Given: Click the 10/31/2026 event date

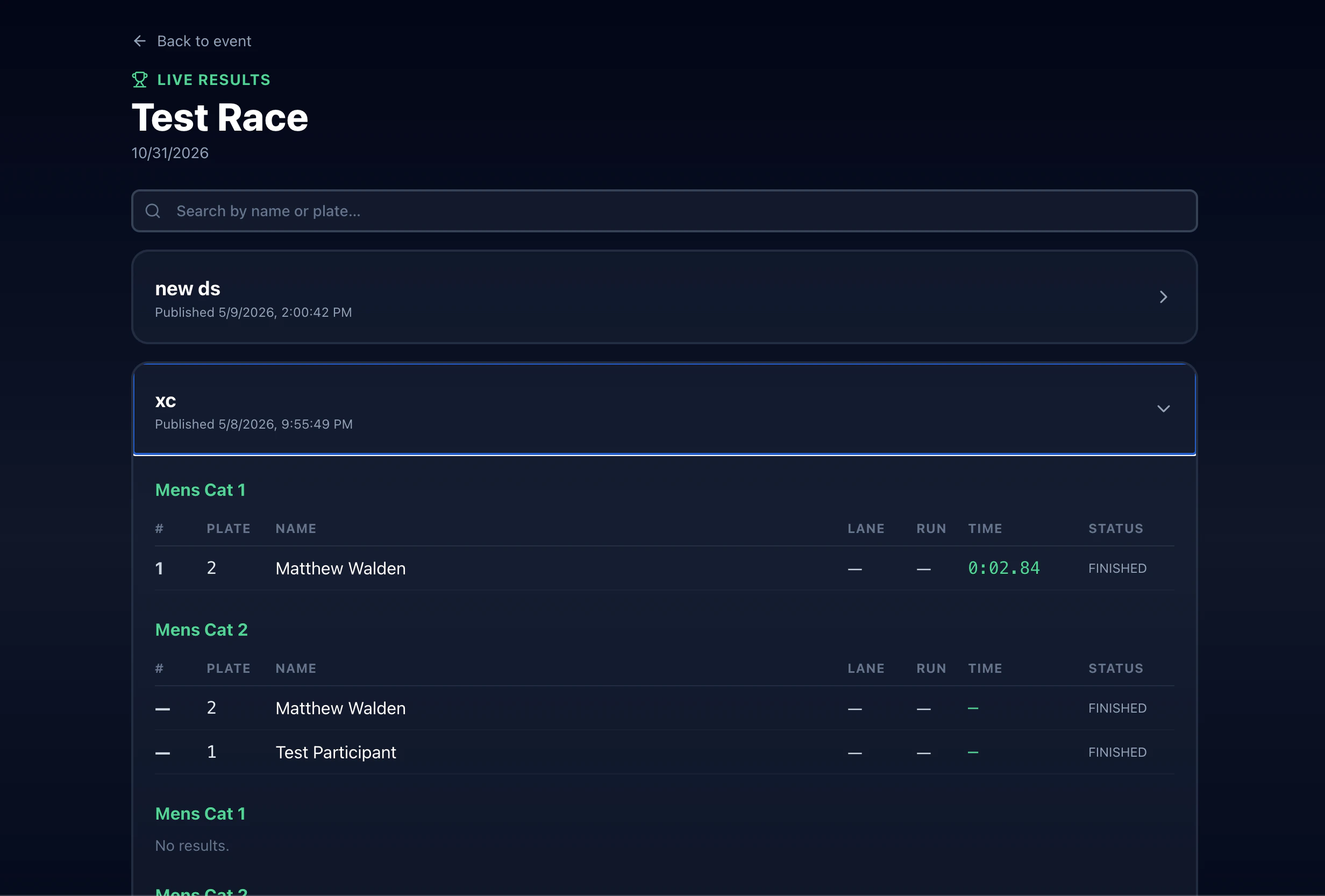Looking at the screenshot, I should (x=170, y=153).
